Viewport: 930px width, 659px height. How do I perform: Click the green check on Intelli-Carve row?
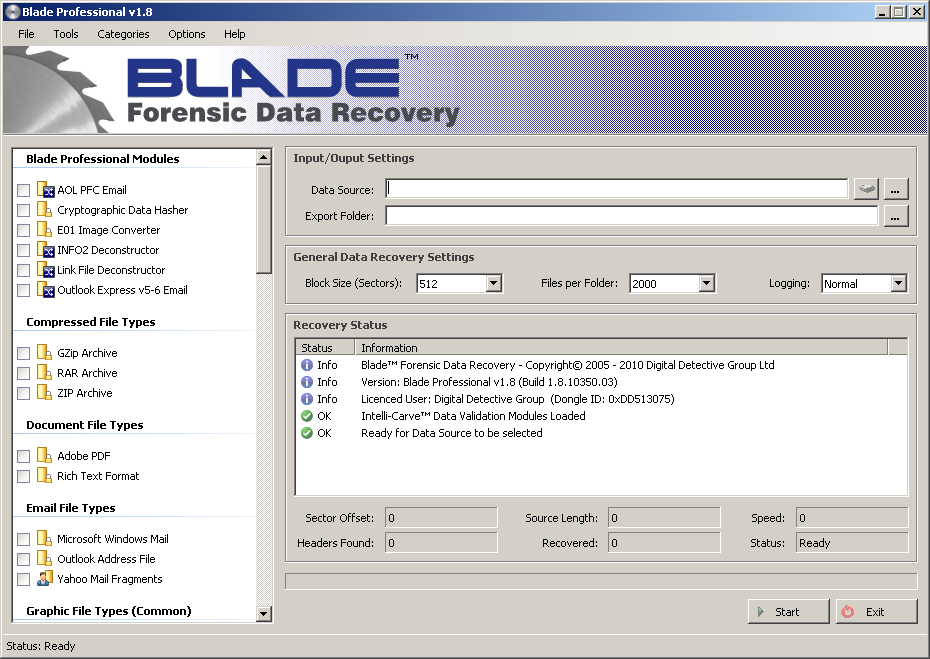307,416
